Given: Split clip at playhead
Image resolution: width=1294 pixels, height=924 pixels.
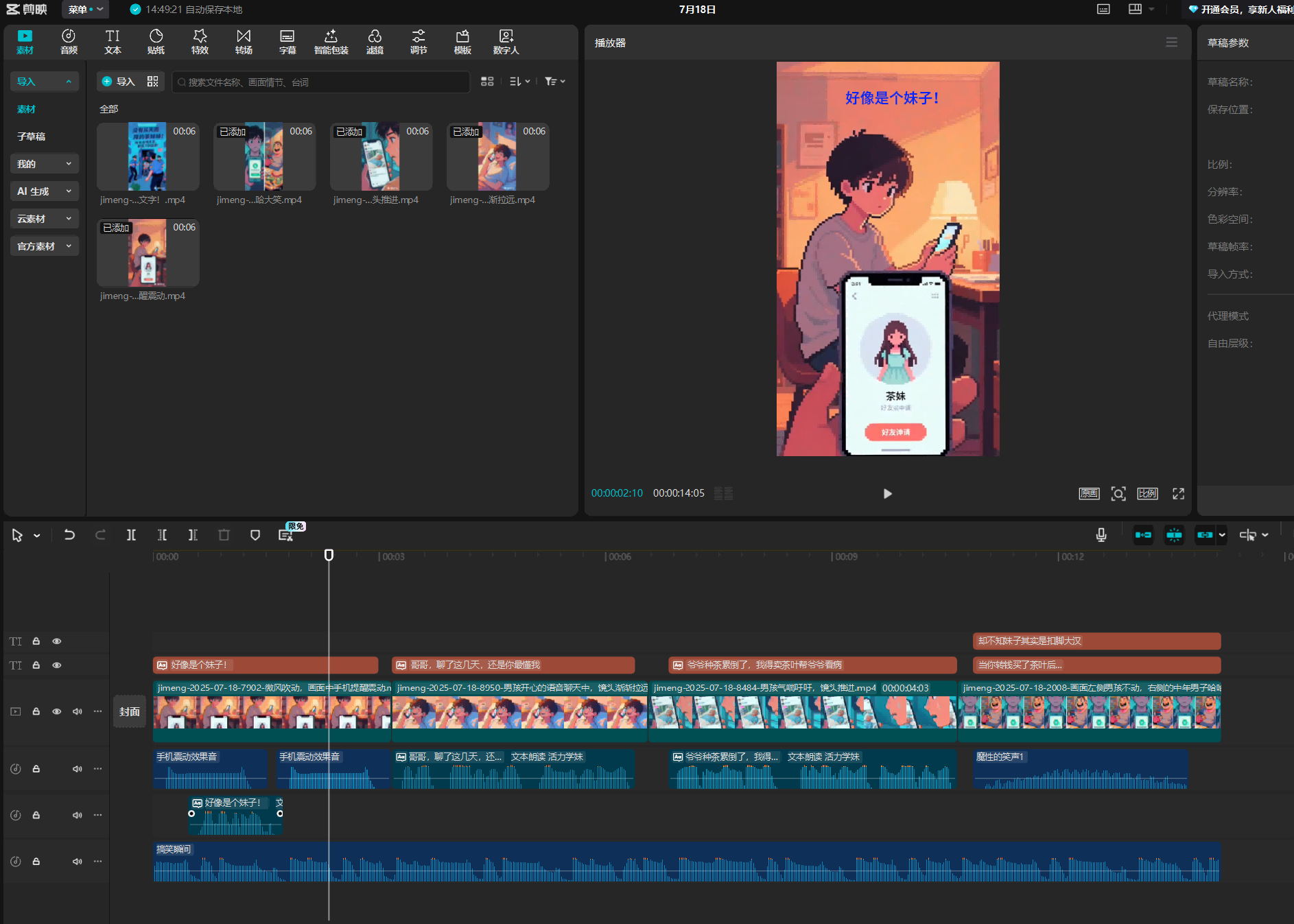Looking at the screenshot, I should click(131, 535).
